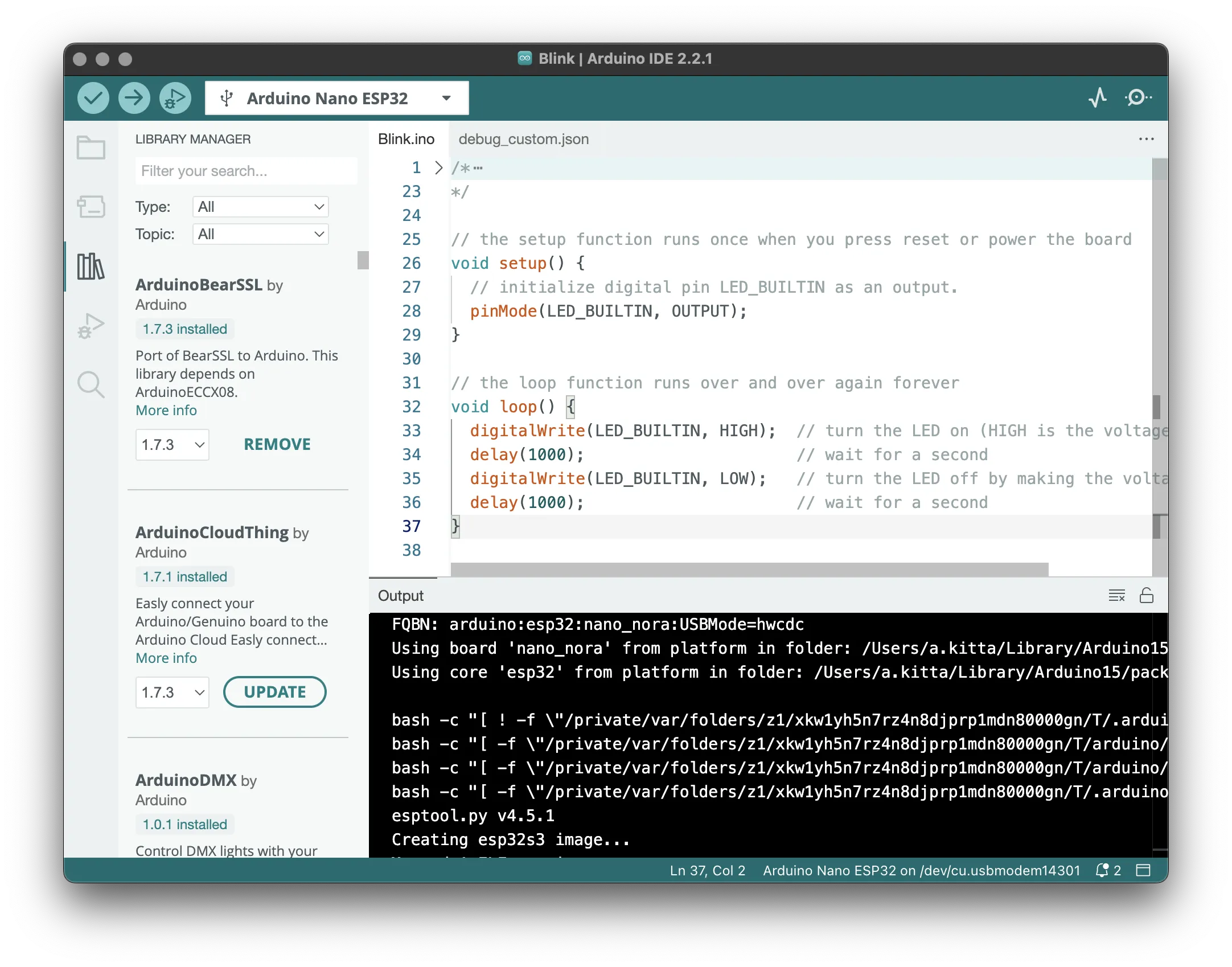Toggle the Output scroll lock icon

tap(1146, 596)
